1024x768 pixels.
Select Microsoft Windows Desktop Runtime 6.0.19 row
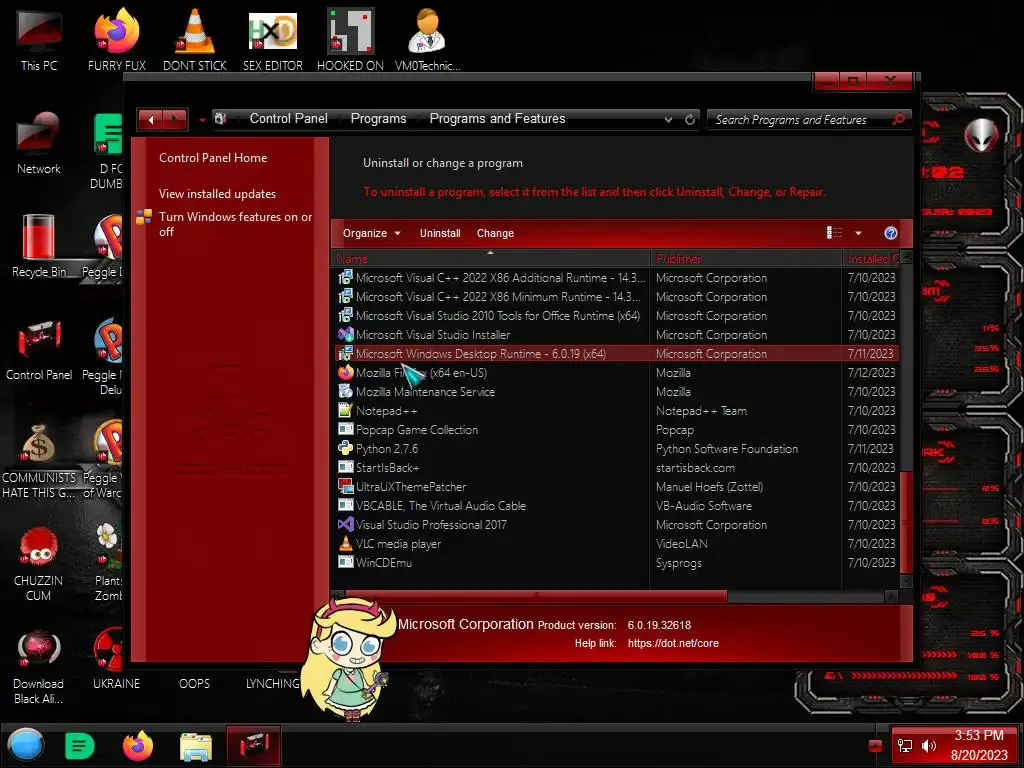pos(616,353)
